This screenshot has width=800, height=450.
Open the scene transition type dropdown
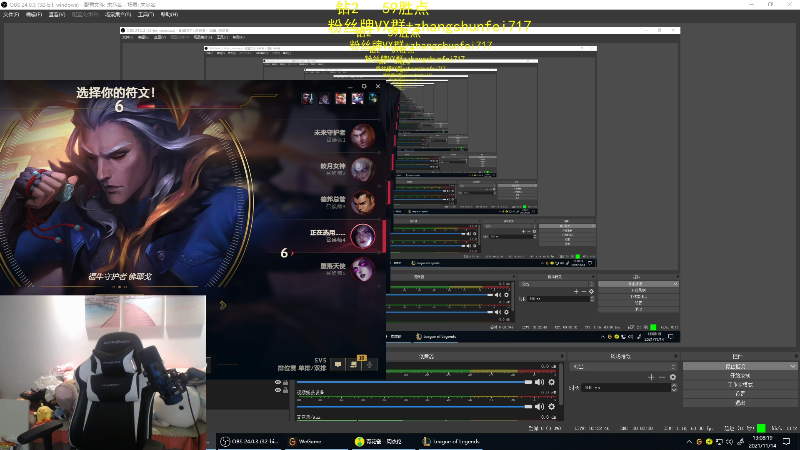[623, 366]
